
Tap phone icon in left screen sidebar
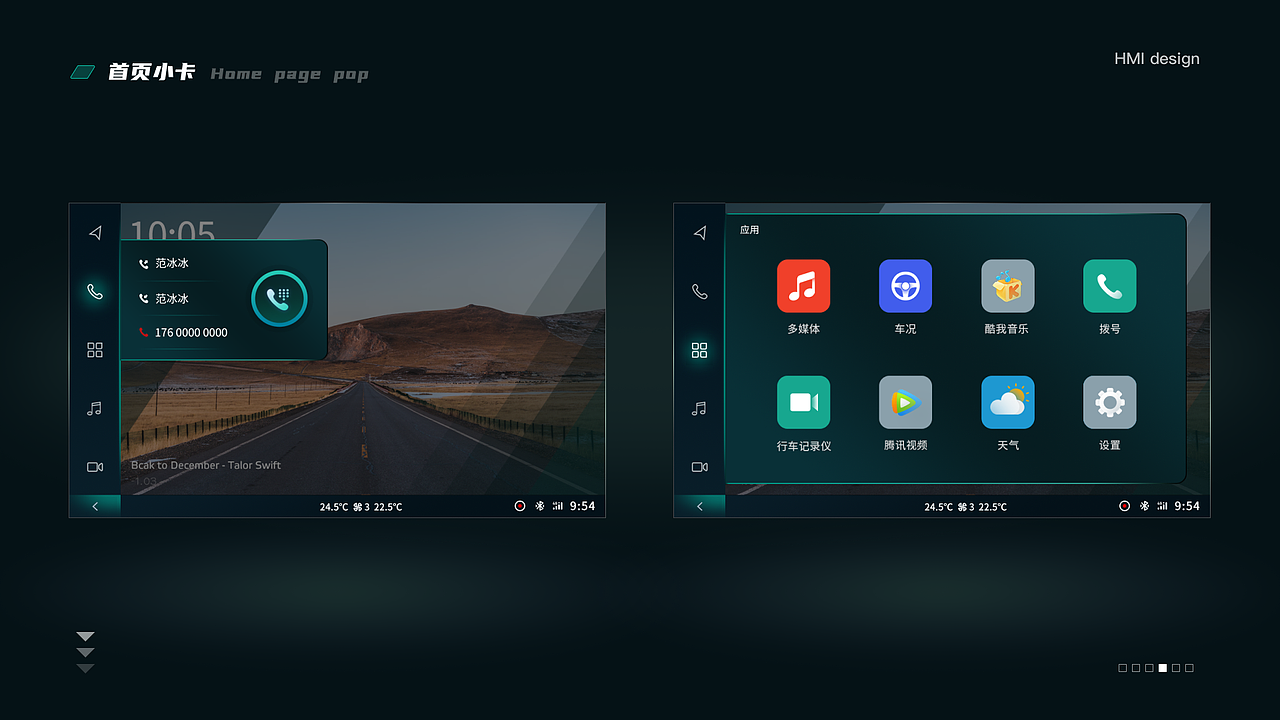[x=95, y=292]
